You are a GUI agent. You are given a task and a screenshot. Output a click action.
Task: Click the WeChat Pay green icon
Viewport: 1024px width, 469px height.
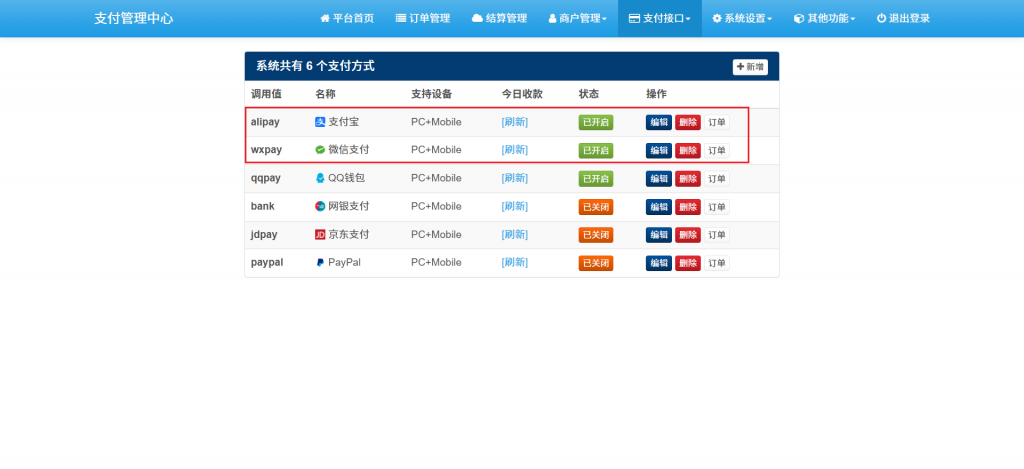coord(320,150)
